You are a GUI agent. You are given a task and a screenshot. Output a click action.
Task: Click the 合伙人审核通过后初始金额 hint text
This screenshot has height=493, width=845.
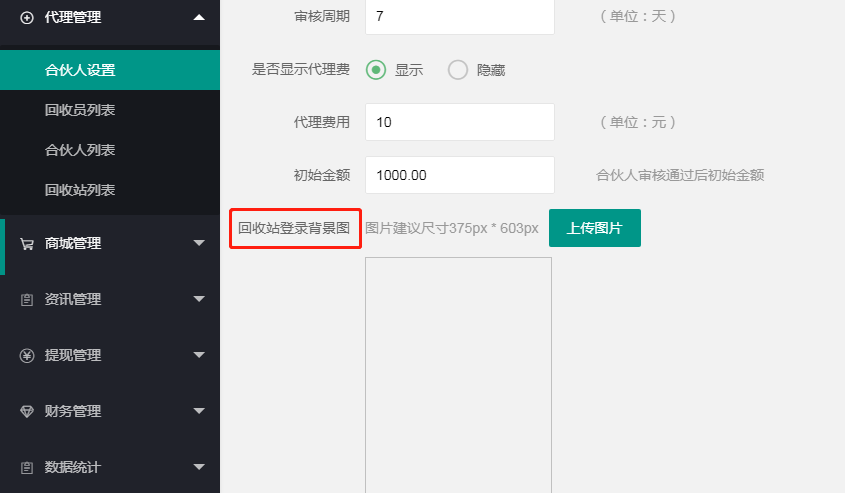680,176
